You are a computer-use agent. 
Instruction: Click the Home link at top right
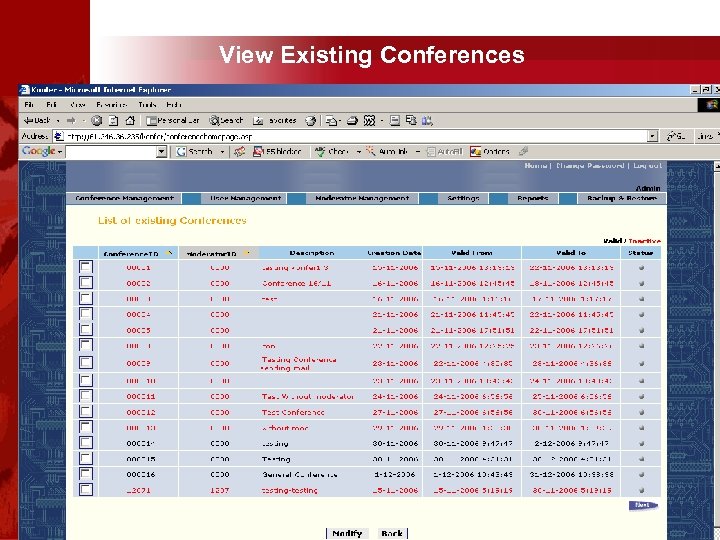coord(535,165)
